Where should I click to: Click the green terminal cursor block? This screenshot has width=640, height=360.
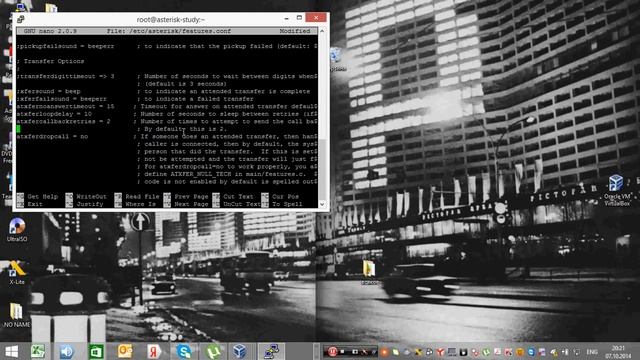point(18,129)
